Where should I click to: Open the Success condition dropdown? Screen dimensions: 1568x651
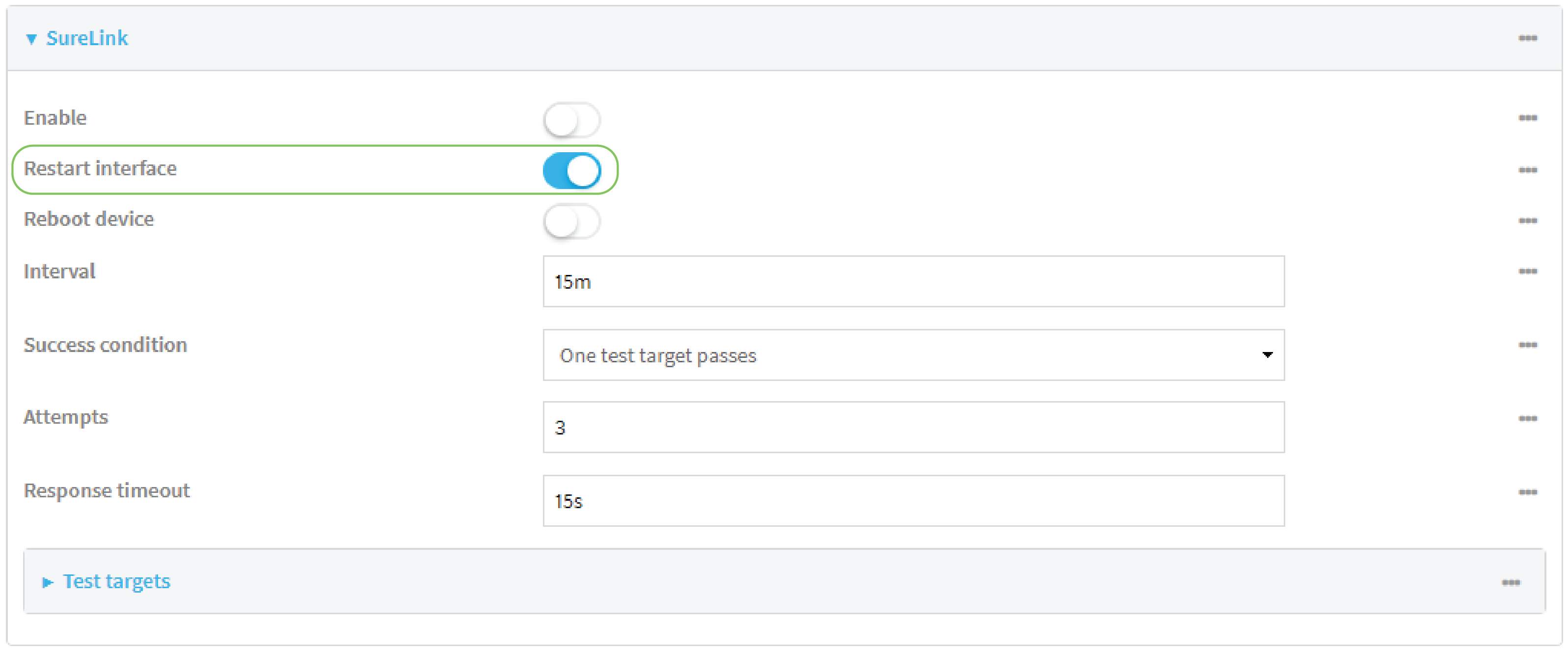[913, 355]
